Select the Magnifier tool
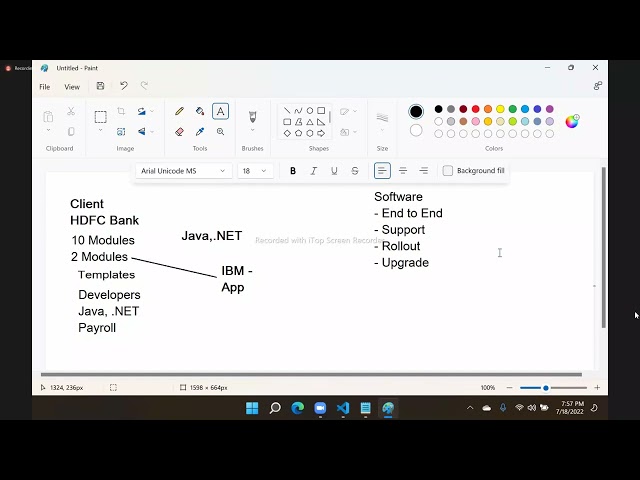Screen dimensions: 640x480 (220, 132)
